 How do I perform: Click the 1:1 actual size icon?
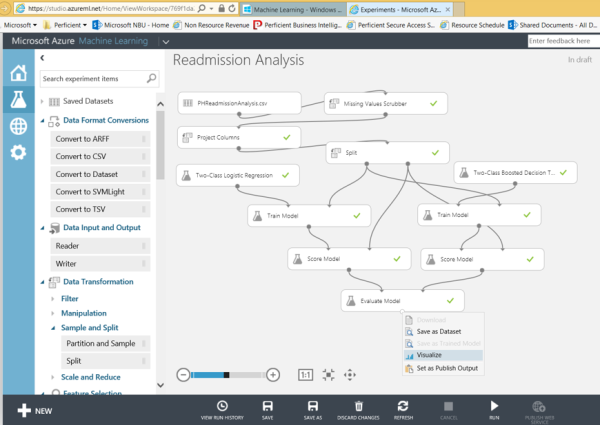305,375
